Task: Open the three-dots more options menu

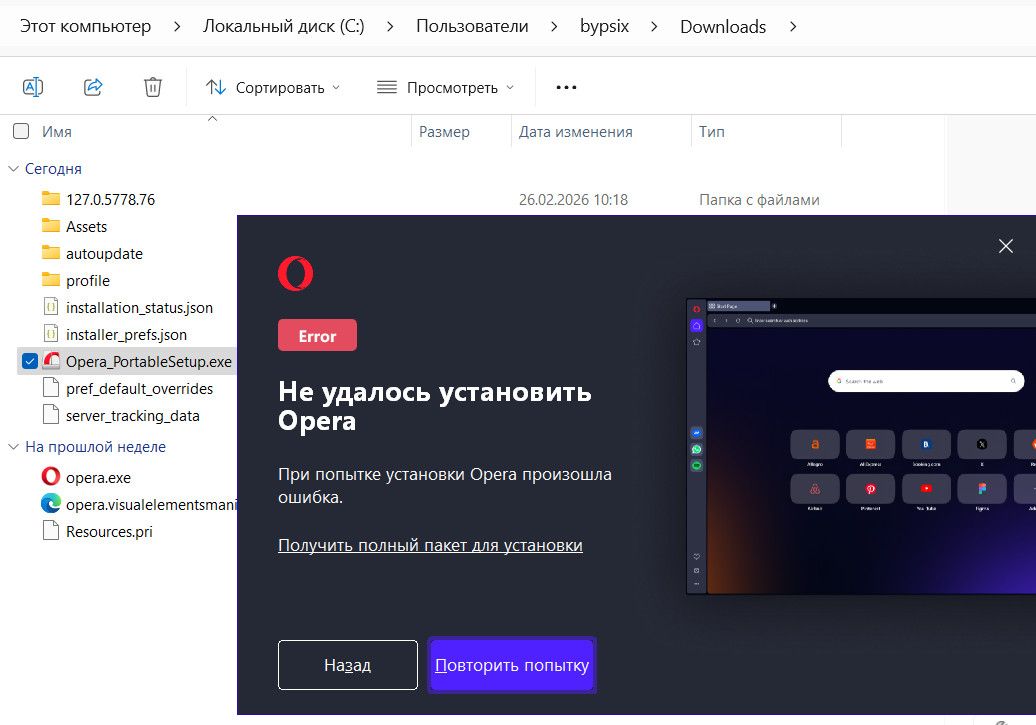Action: pos(566,87)
